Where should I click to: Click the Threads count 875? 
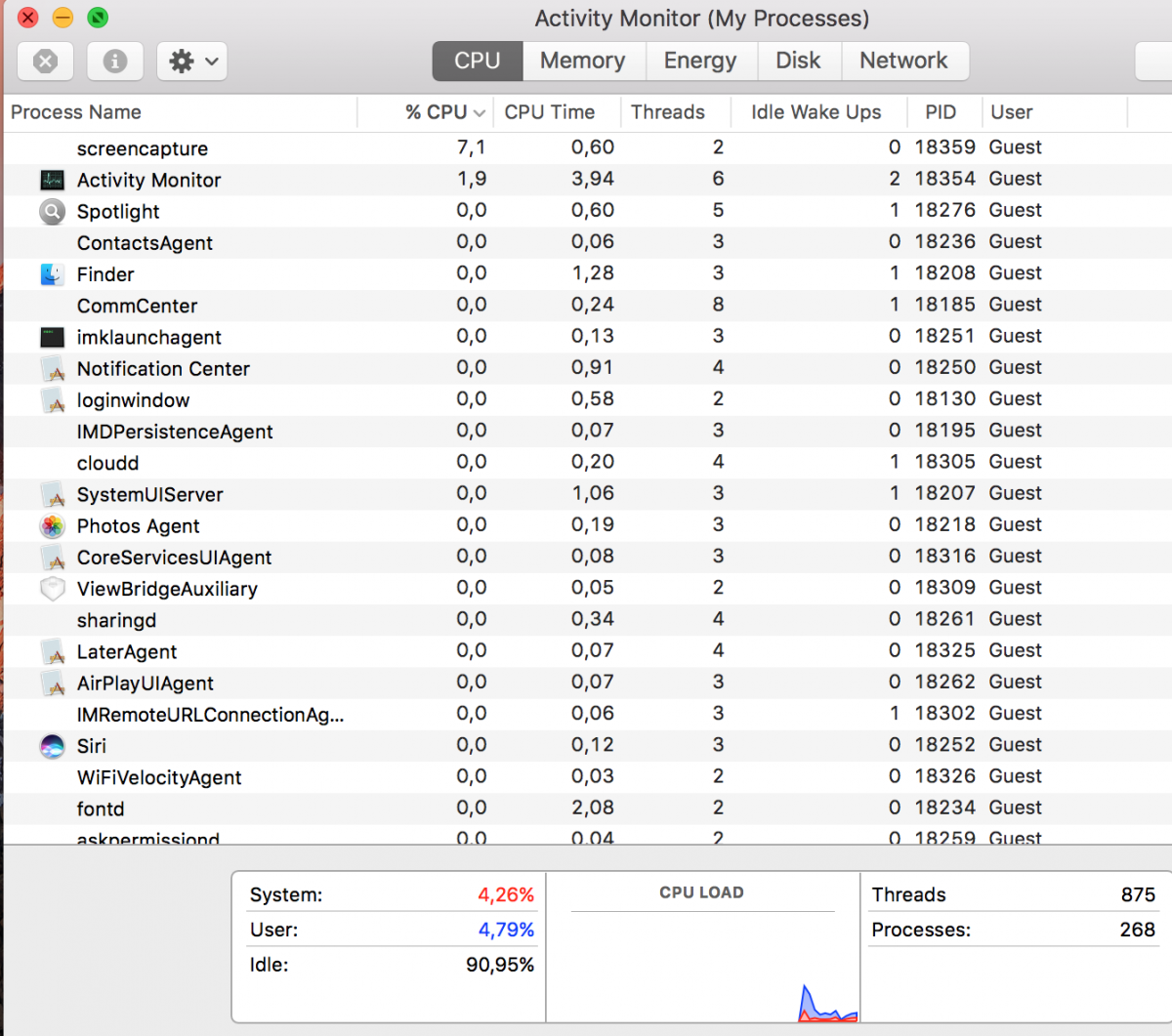point(1138,894)
